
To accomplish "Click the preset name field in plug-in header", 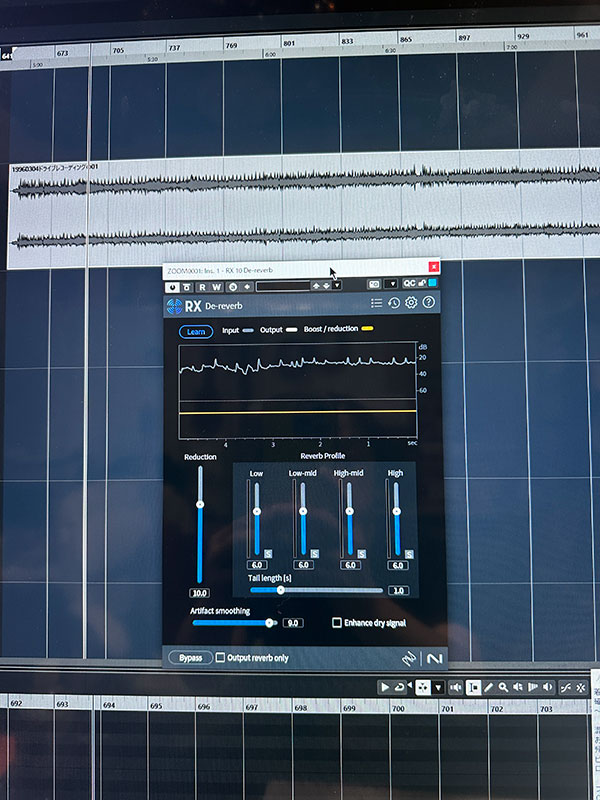I will point(283,286).
